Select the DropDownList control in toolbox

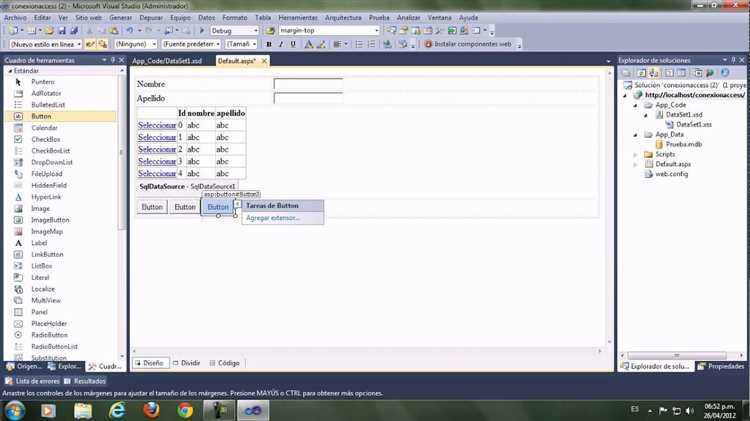tap(52, 162)
